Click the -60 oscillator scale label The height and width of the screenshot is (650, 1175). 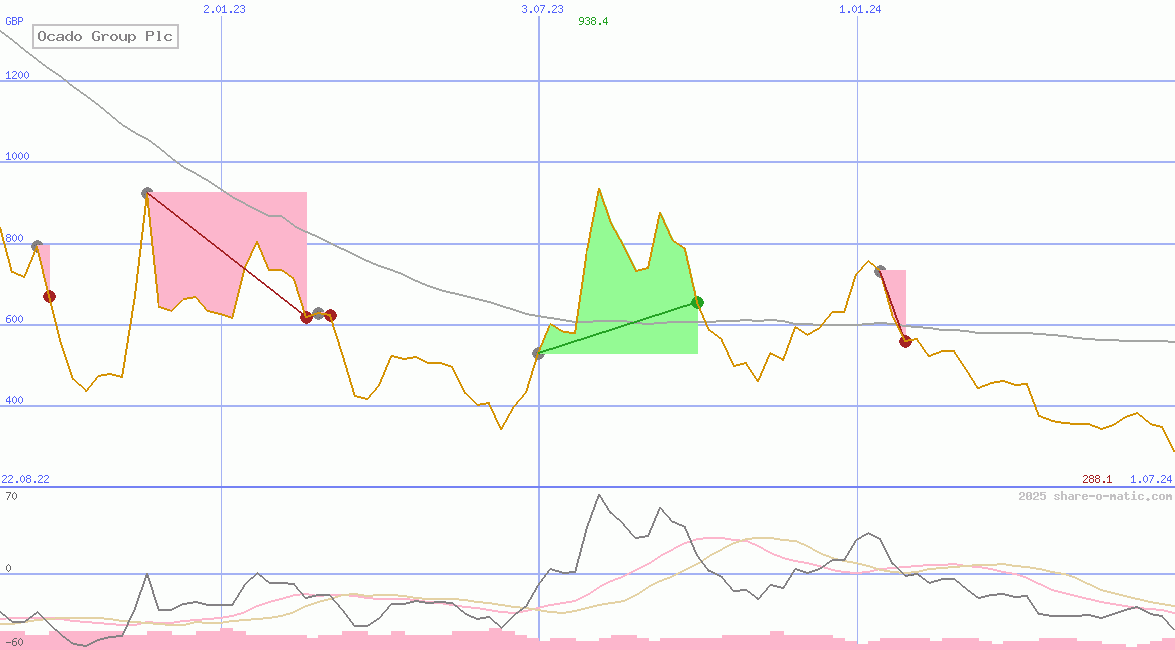pos(14,643)
